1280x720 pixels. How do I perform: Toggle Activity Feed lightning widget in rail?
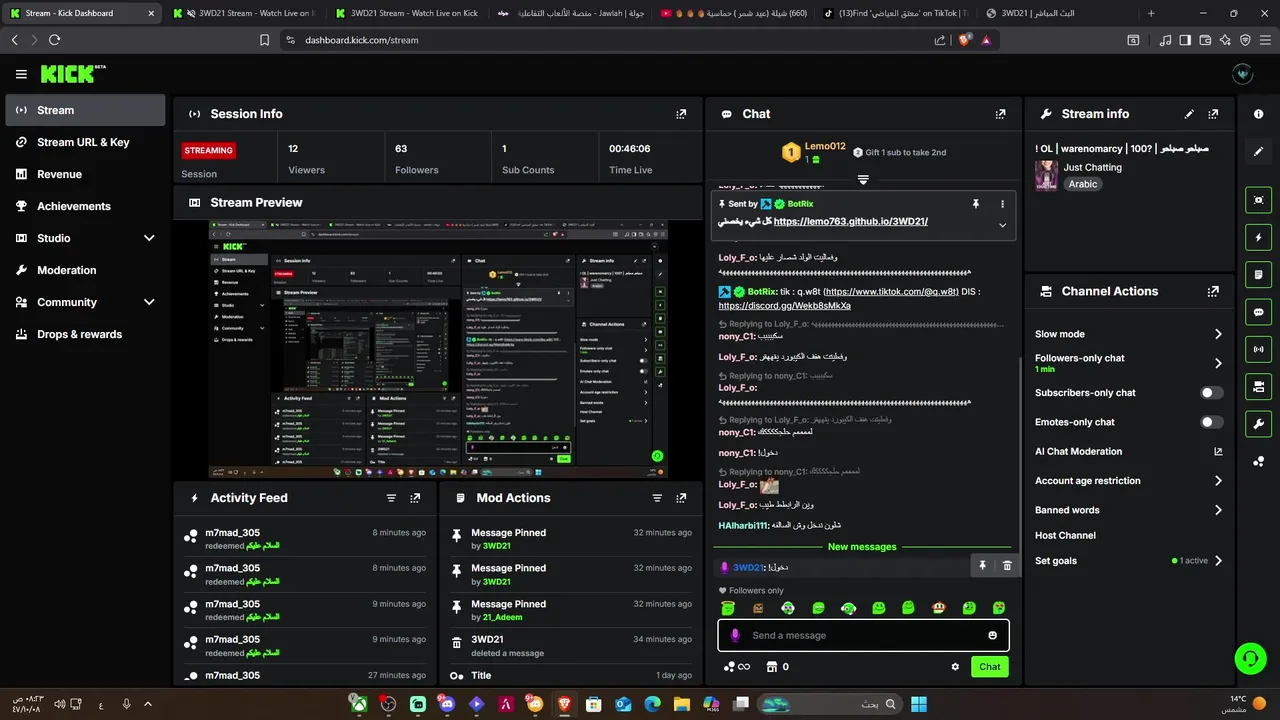[1258, 238]
